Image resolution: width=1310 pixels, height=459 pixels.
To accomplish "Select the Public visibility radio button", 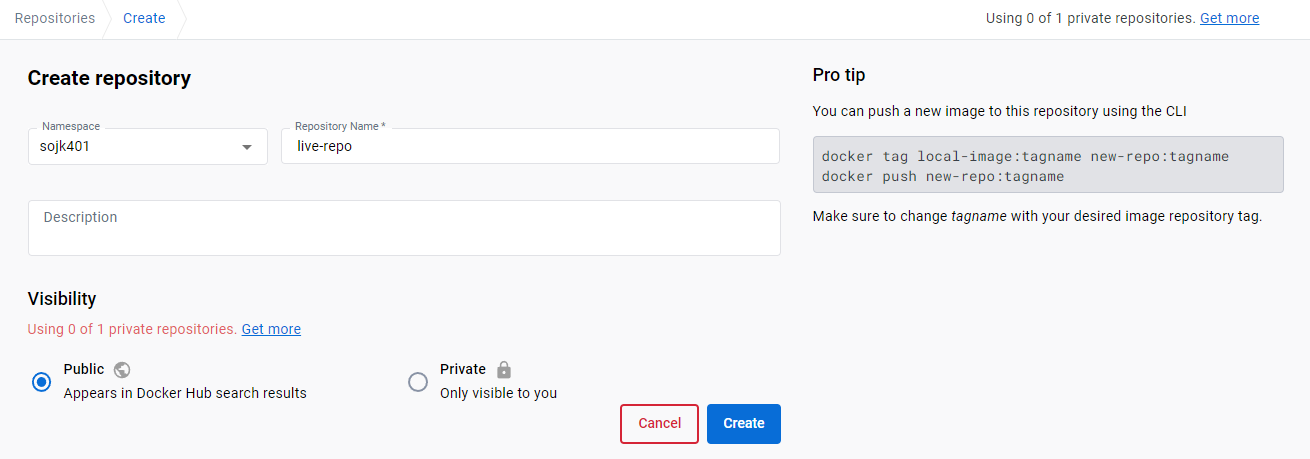I will click(x=41, y=382).
